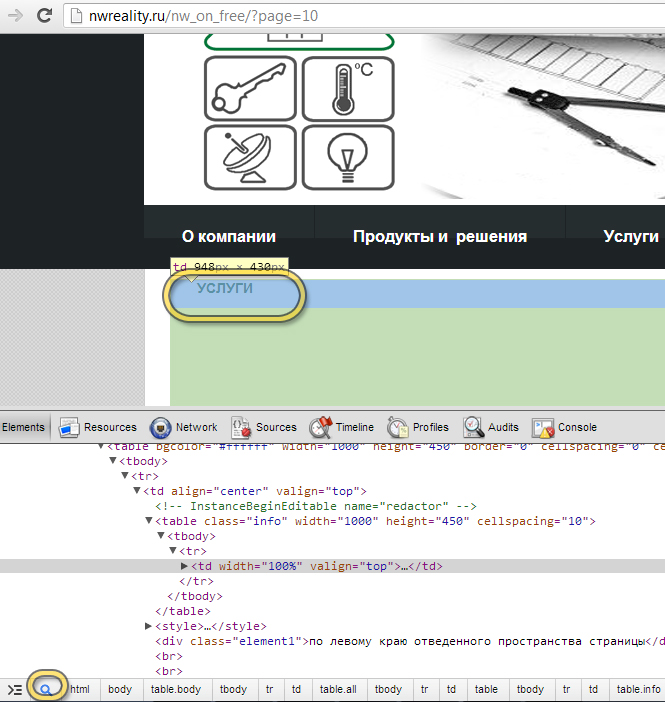The width and height of the screenshot is (665, 702).
Task: Open the О компании menu item
Action: (x=229, y=236)
